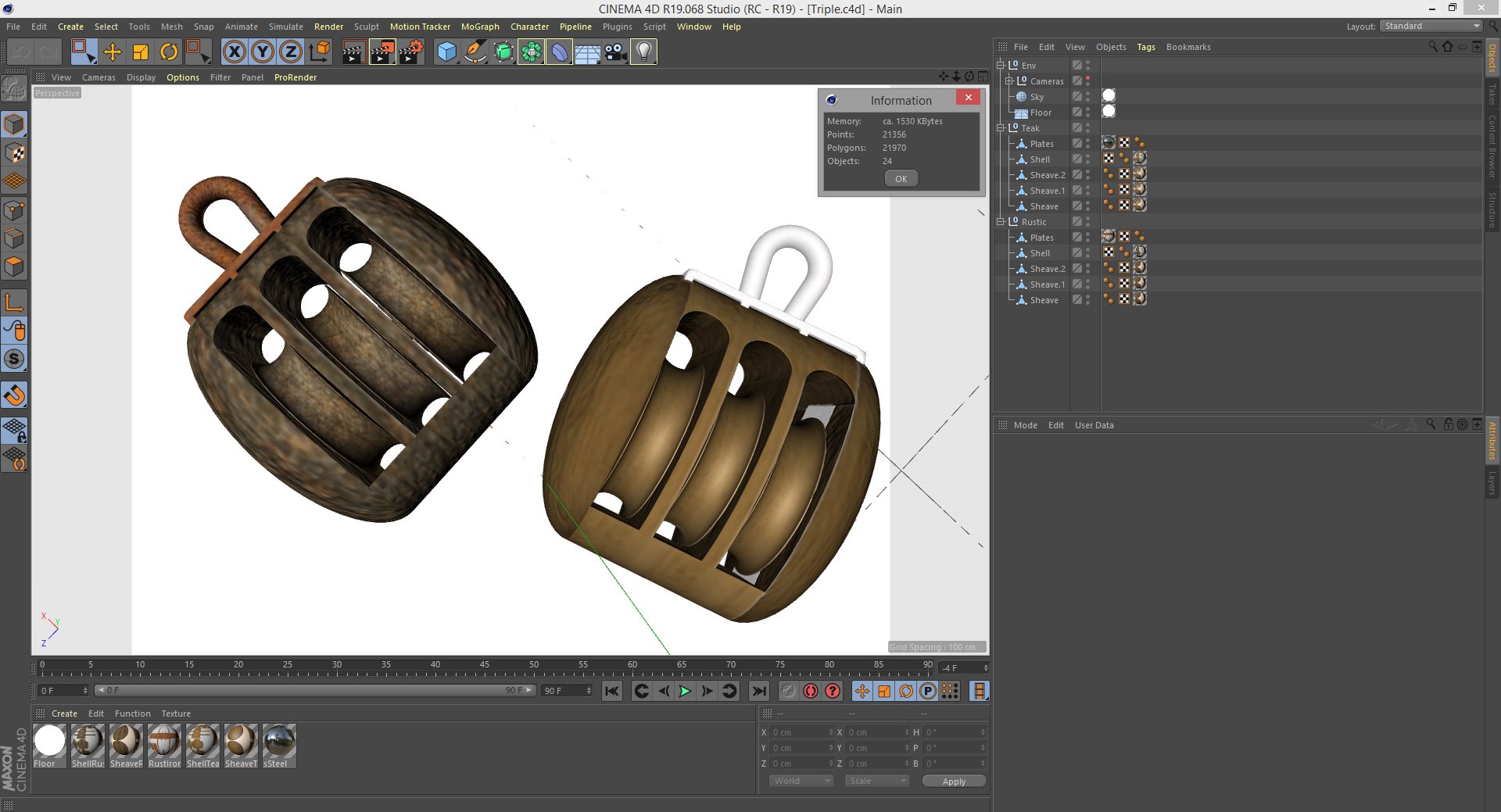Select the Move tool in the toolbar

point(113,52)
